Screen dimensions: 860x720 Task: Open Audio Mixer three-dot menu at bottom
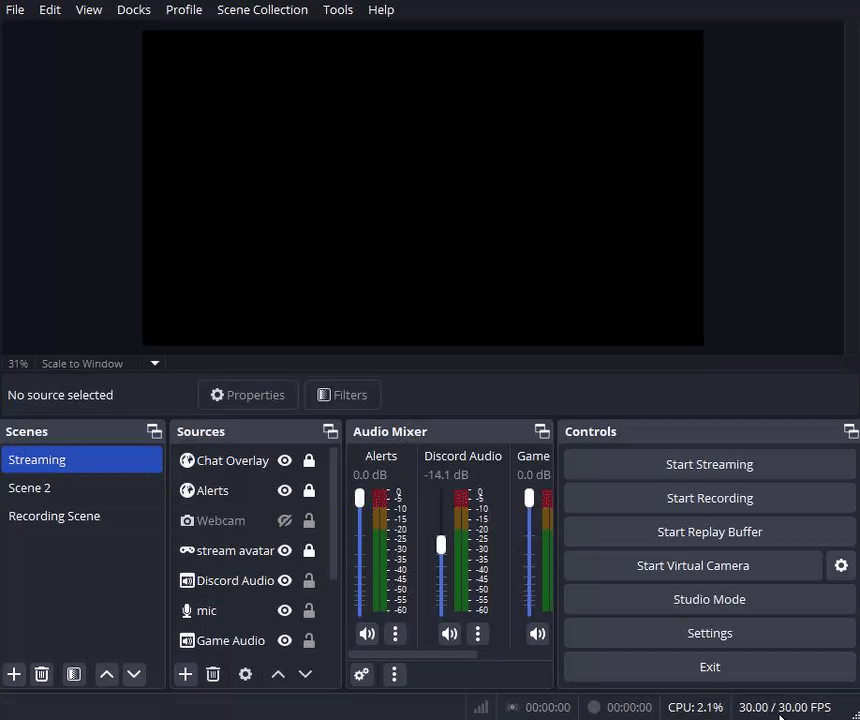(x=394, y=674)
